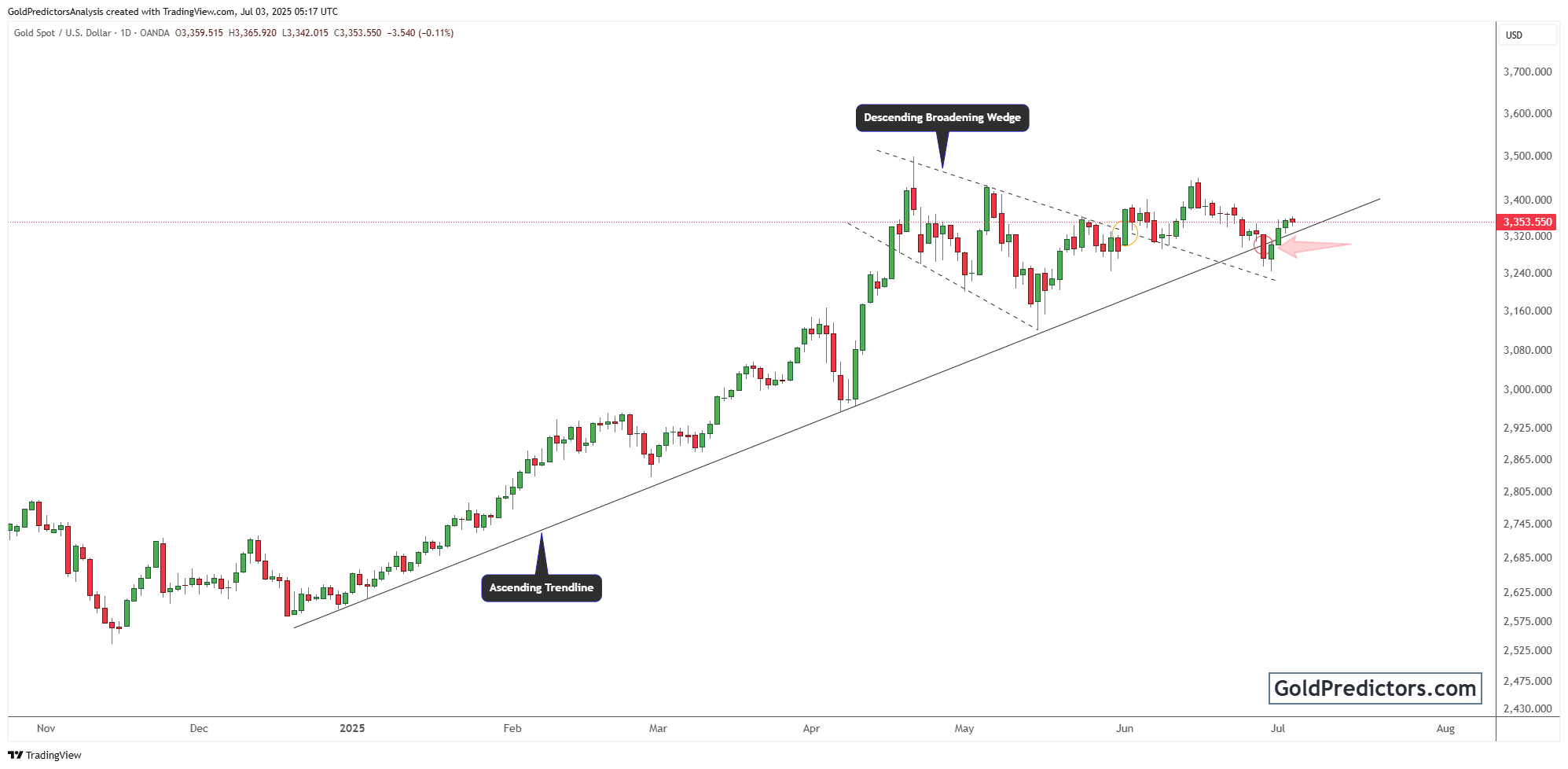Open the USD currency selector
The height and width of the screenshot is (769, 1568).
coord(1529,35)
